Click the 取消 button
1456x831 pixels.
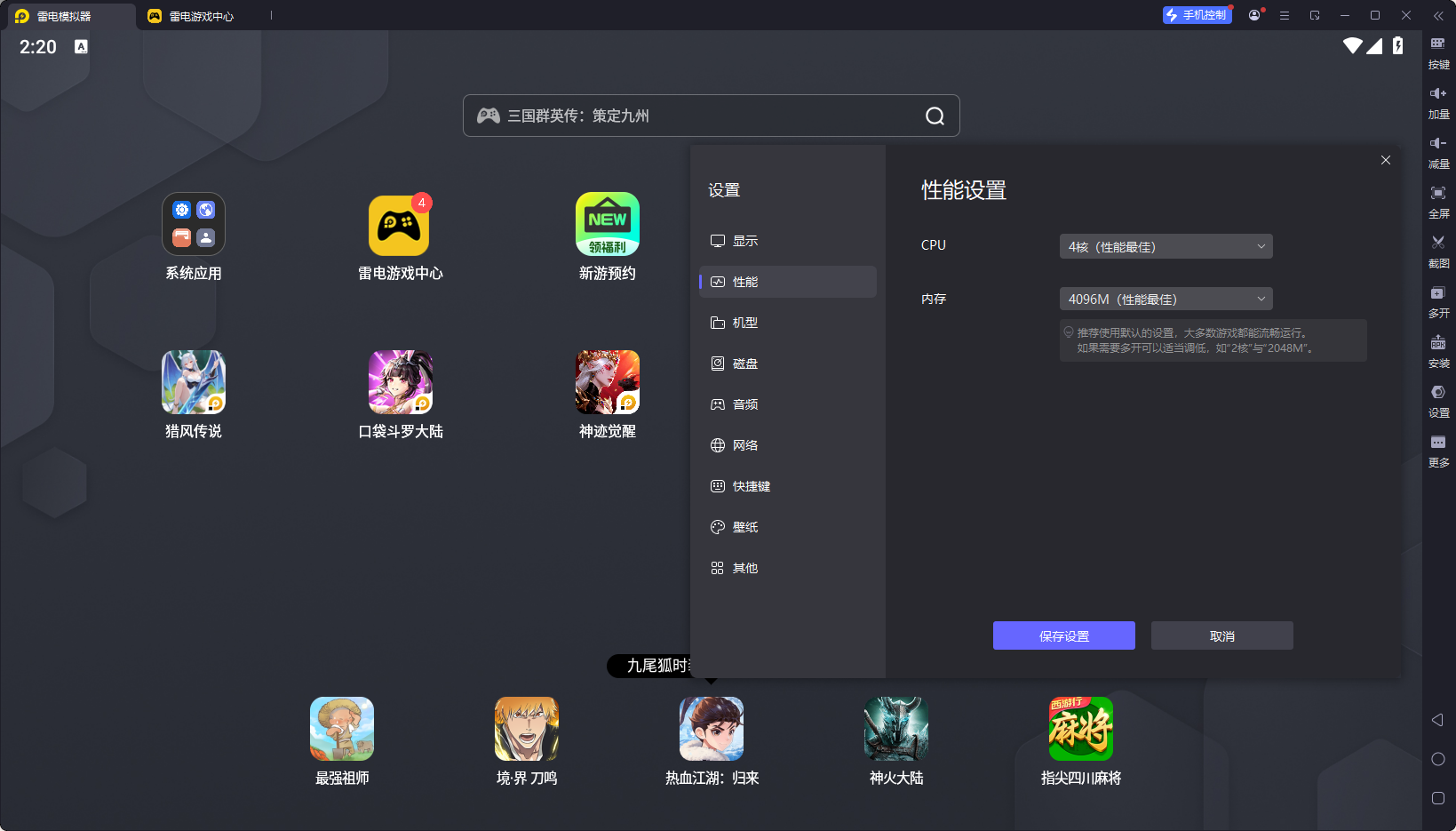pos(1222,635)
